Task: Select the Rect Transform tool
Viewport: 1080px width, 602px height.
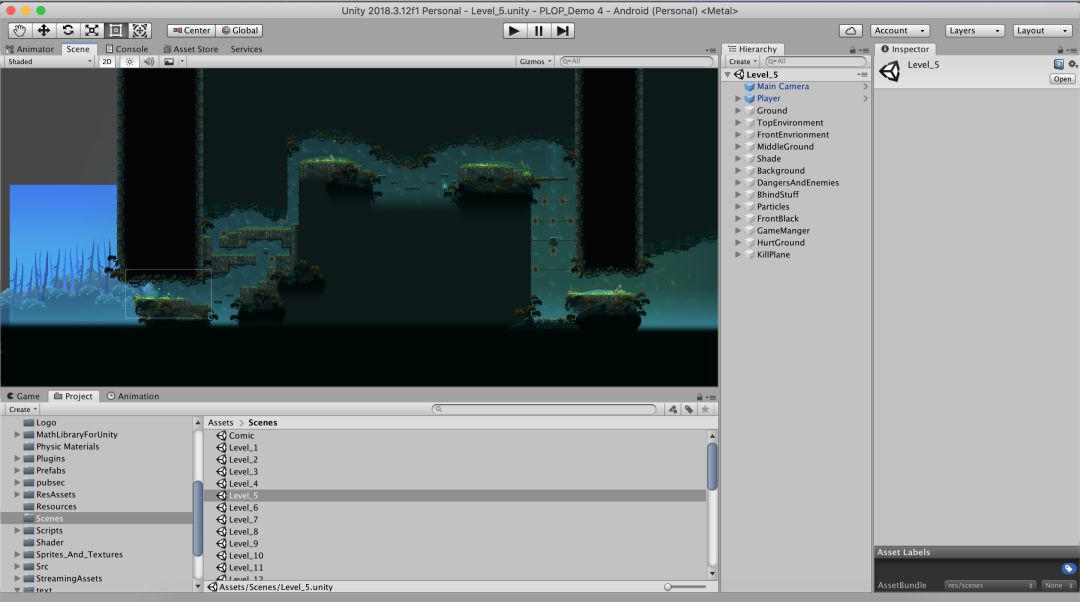Action: coord(116,31)
